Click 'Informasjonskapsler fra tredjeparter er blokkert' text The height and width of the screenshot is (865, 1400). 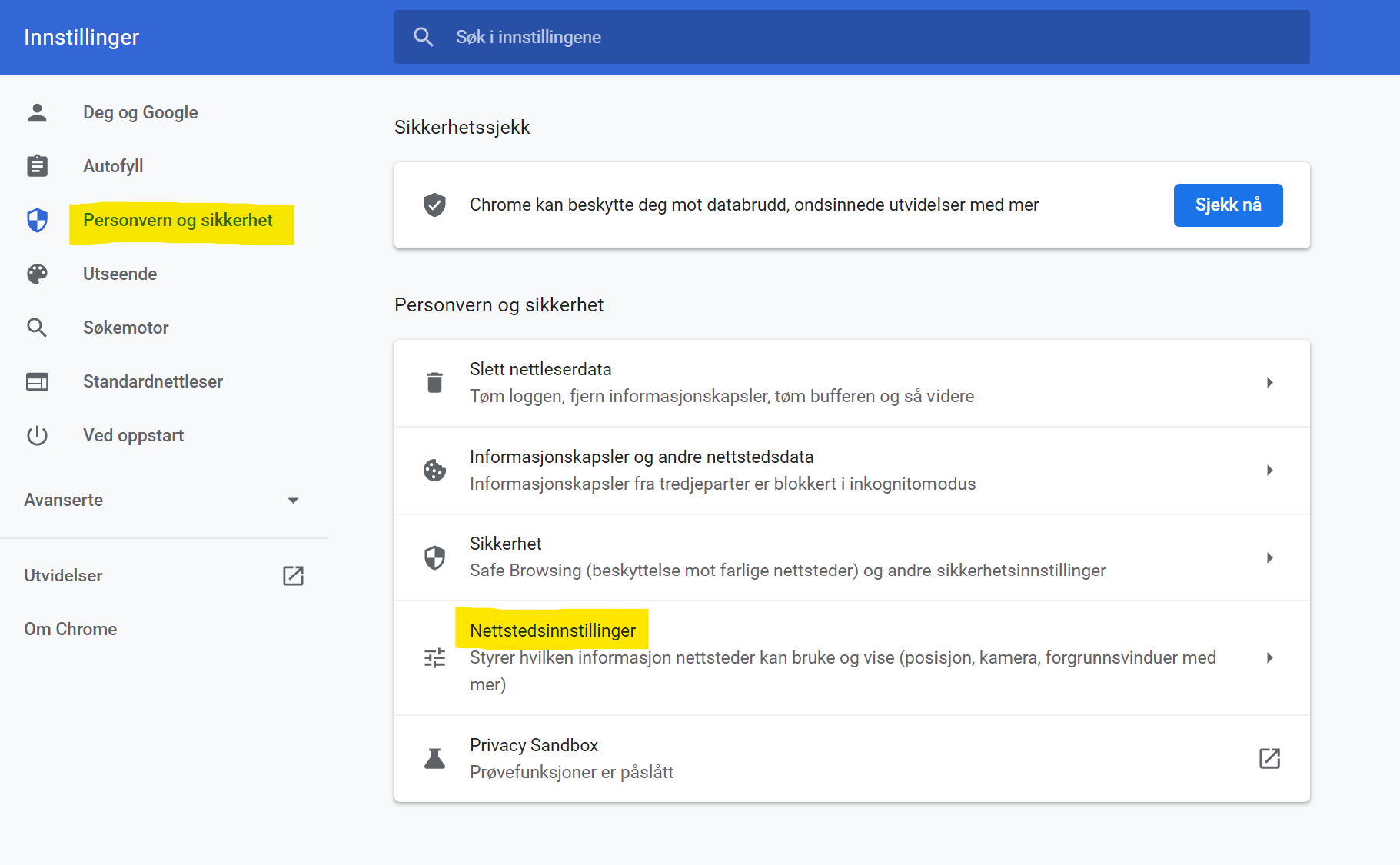723,484
